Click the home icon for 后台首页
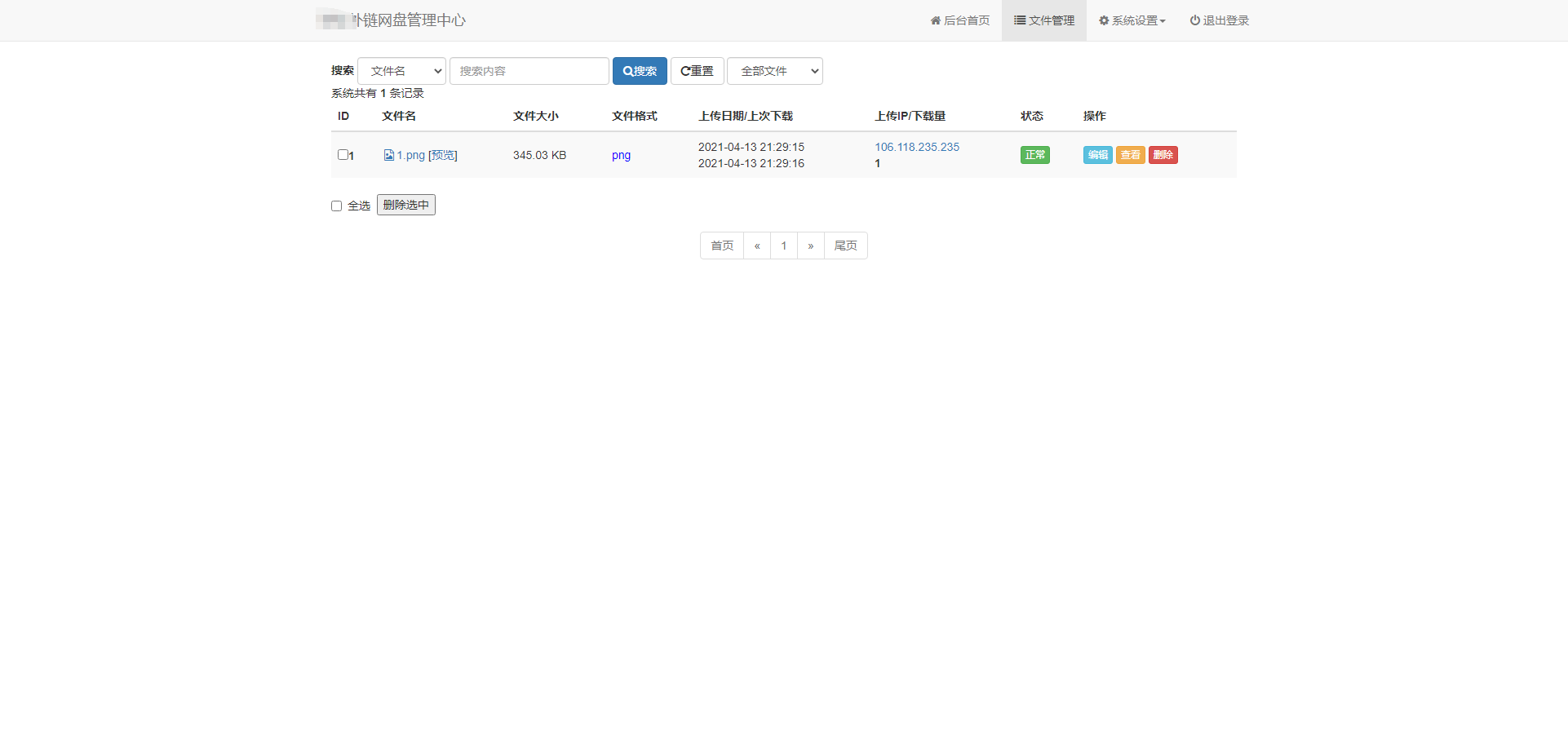The image size is (1568, 739). point(935,20)
